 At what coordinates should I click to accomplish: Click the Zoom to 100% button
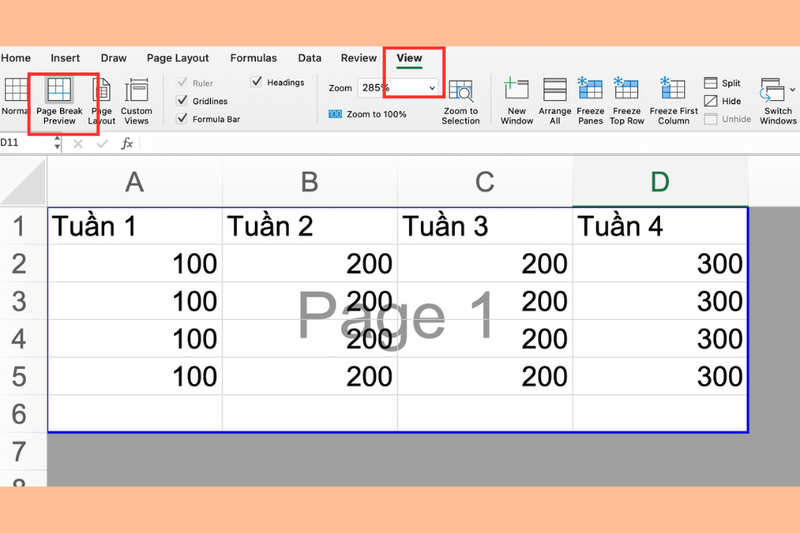tap(367, 114)
